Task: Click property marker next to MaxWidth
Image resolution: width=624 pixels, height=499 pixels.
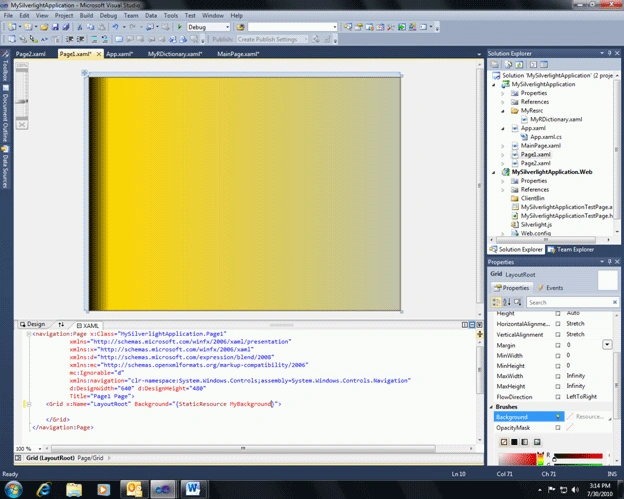Action: pyautogui.click(x=558, y=376)
